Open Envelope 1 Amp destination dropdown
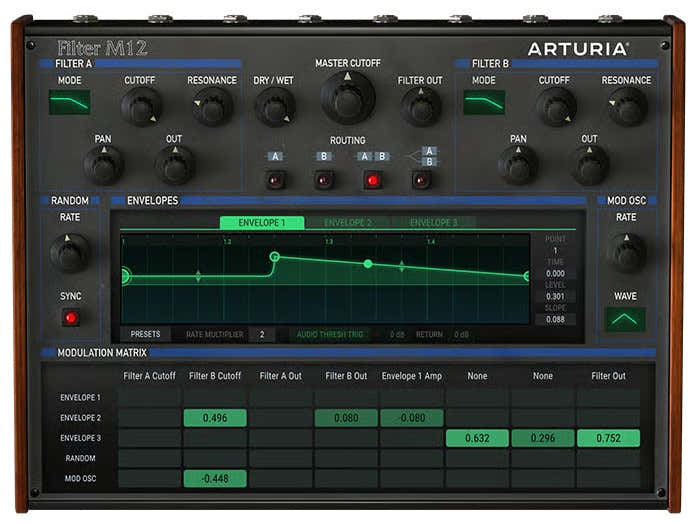The width and height of the screenshot is (696, 524). 412,376
